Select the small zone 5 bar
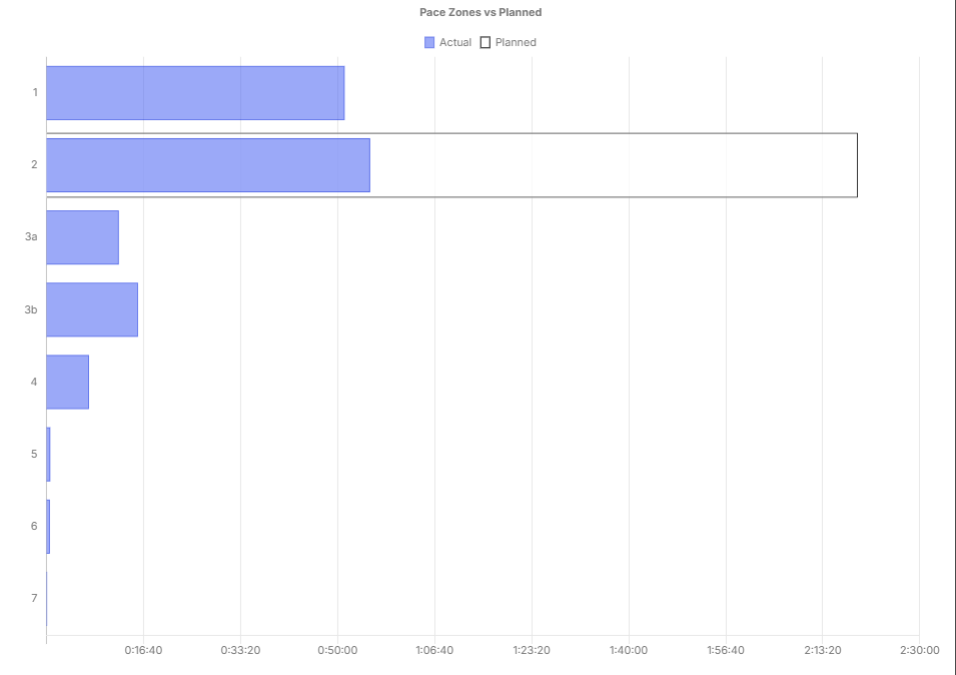The image size is (956, 675). (x=48, y=454)
